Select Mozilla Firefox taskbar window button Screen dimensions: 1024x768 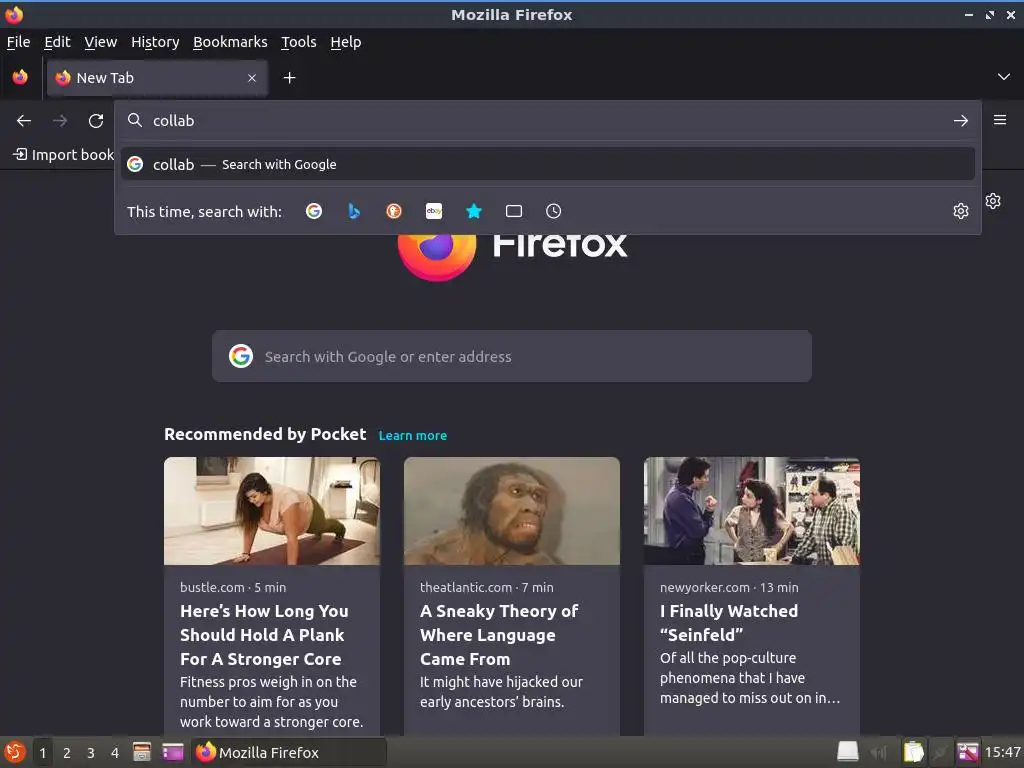[x=289, y=752]
